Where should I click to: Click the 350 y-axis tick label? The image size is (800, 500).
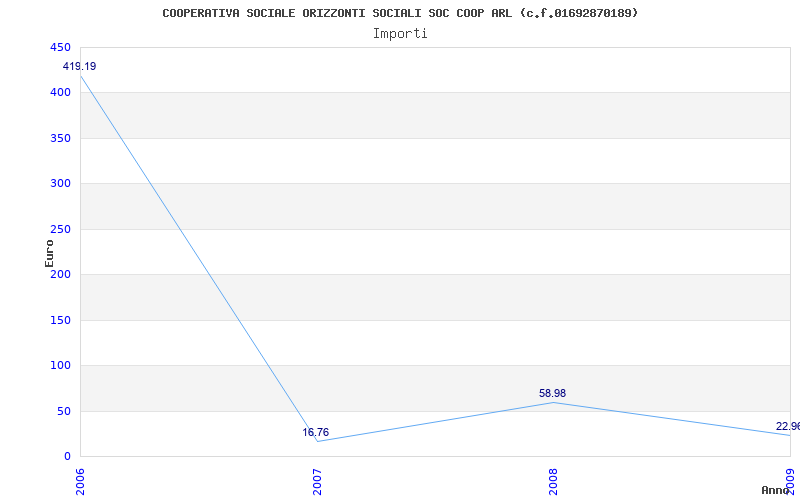click(x=60, y=138)
